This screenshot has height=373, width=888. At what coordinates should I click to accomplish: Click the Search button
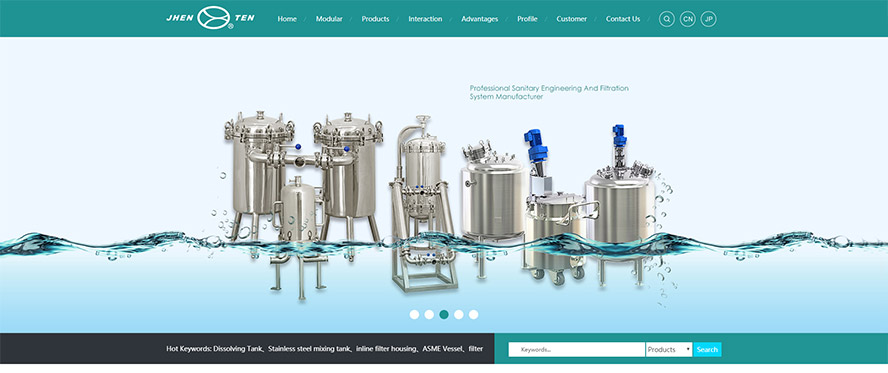coord(707,349)
